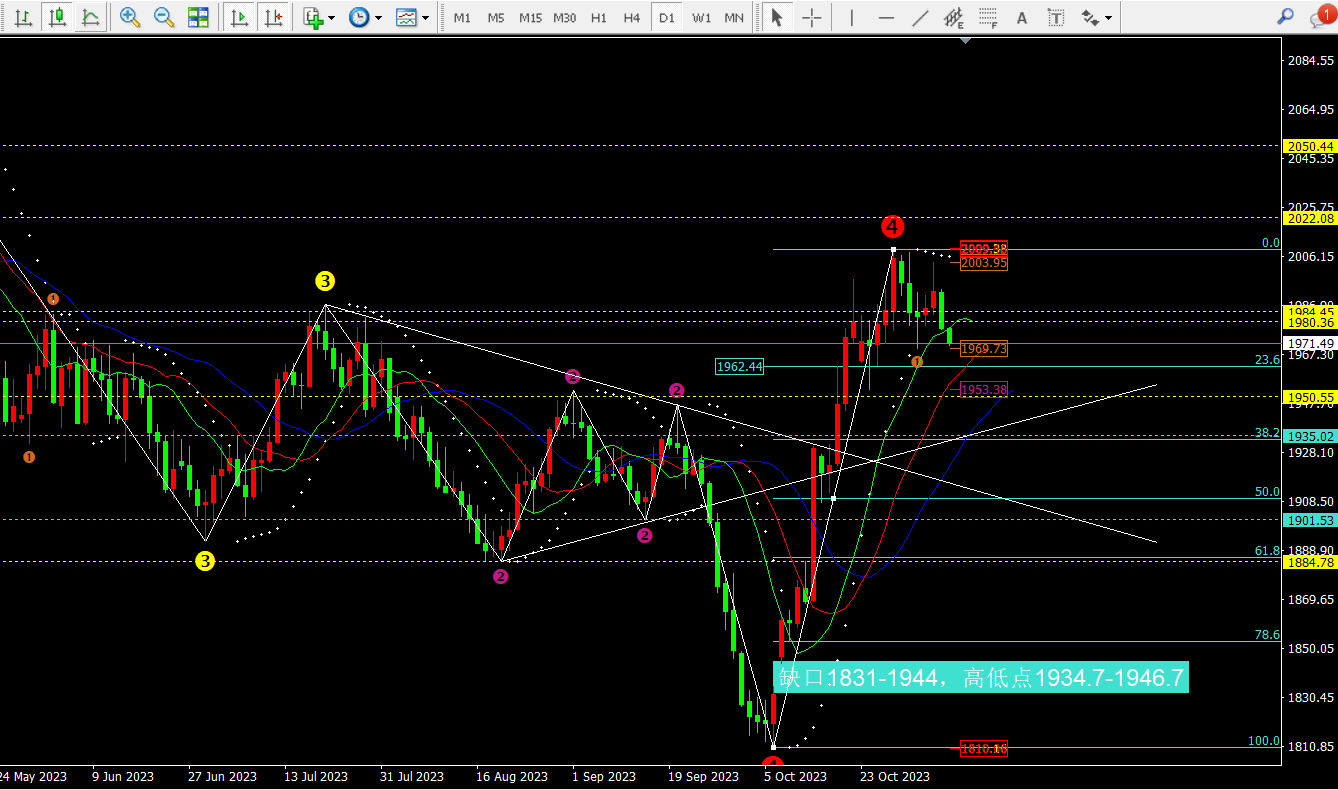Zoom in on the chart
1338x790 pixels.
(x=130, y=17)
